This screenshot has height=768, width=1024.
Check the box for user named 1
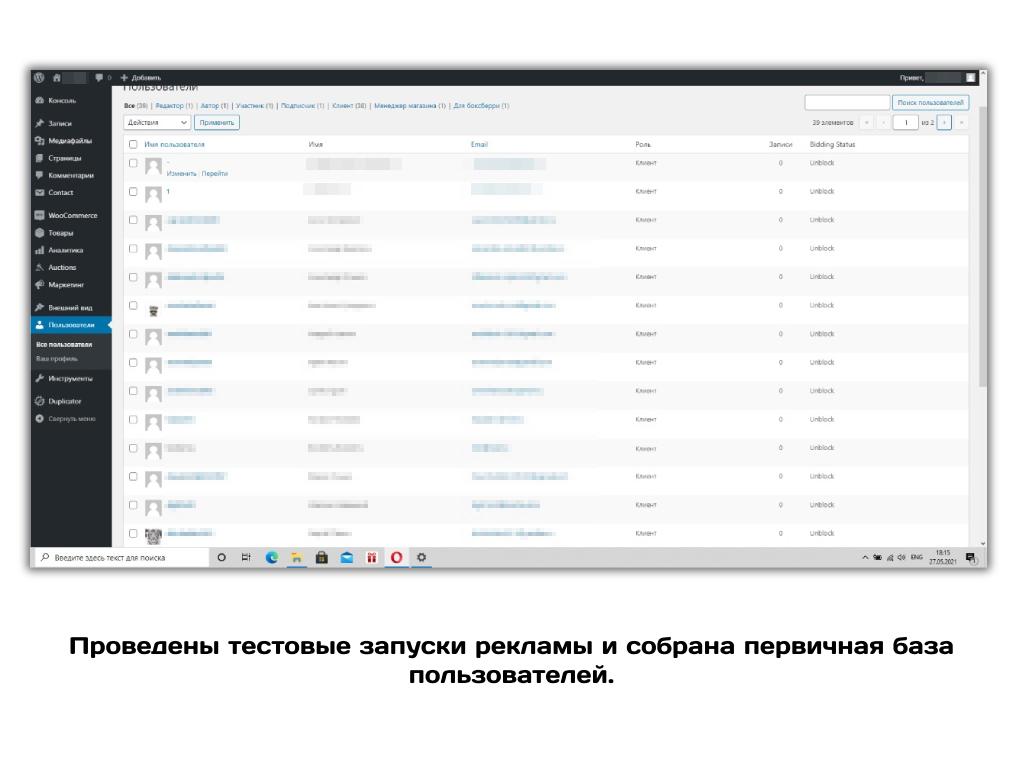click(x=134, y=191)
